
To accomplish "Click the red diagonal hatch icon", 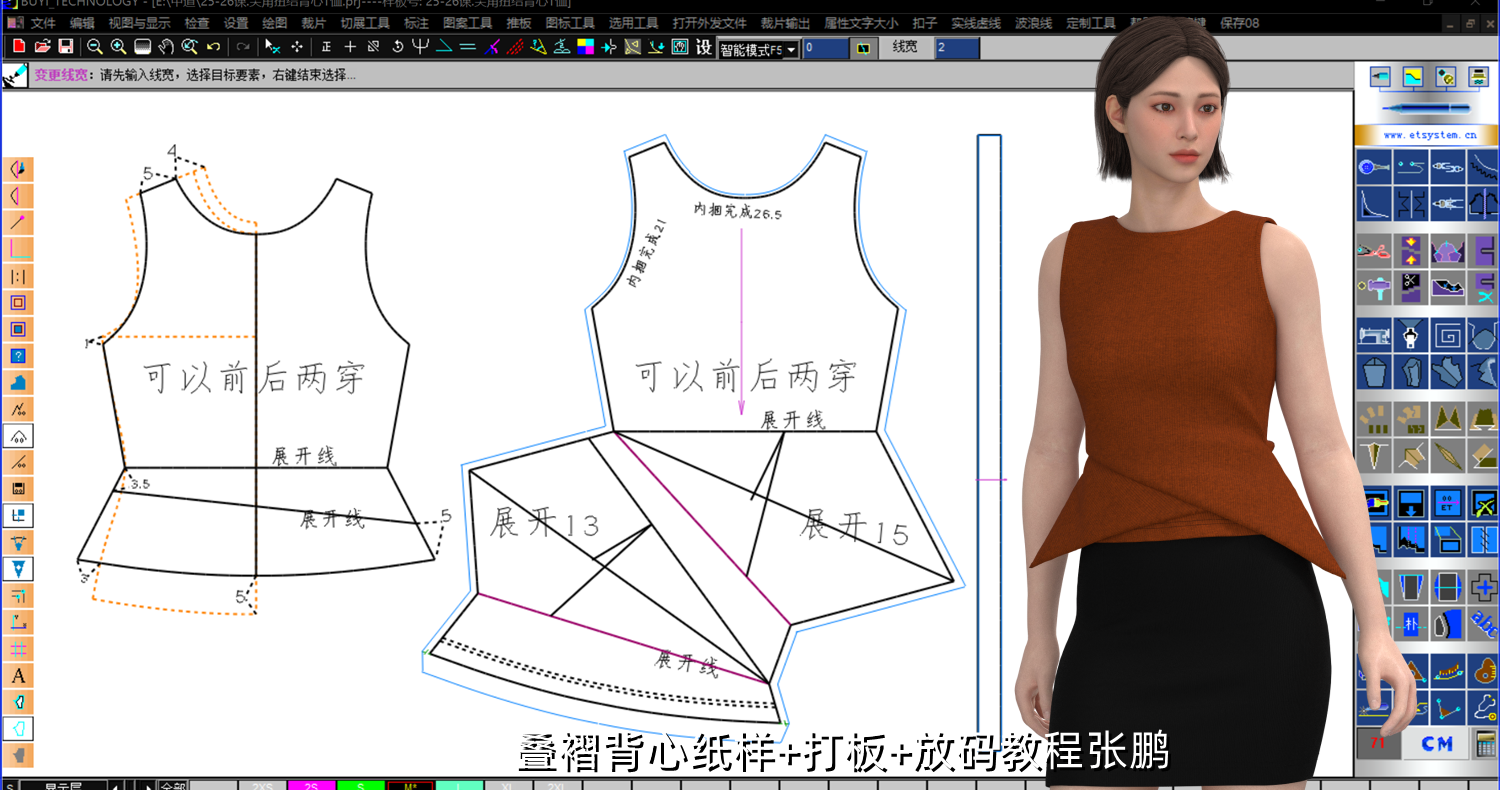I will point(514,46).
